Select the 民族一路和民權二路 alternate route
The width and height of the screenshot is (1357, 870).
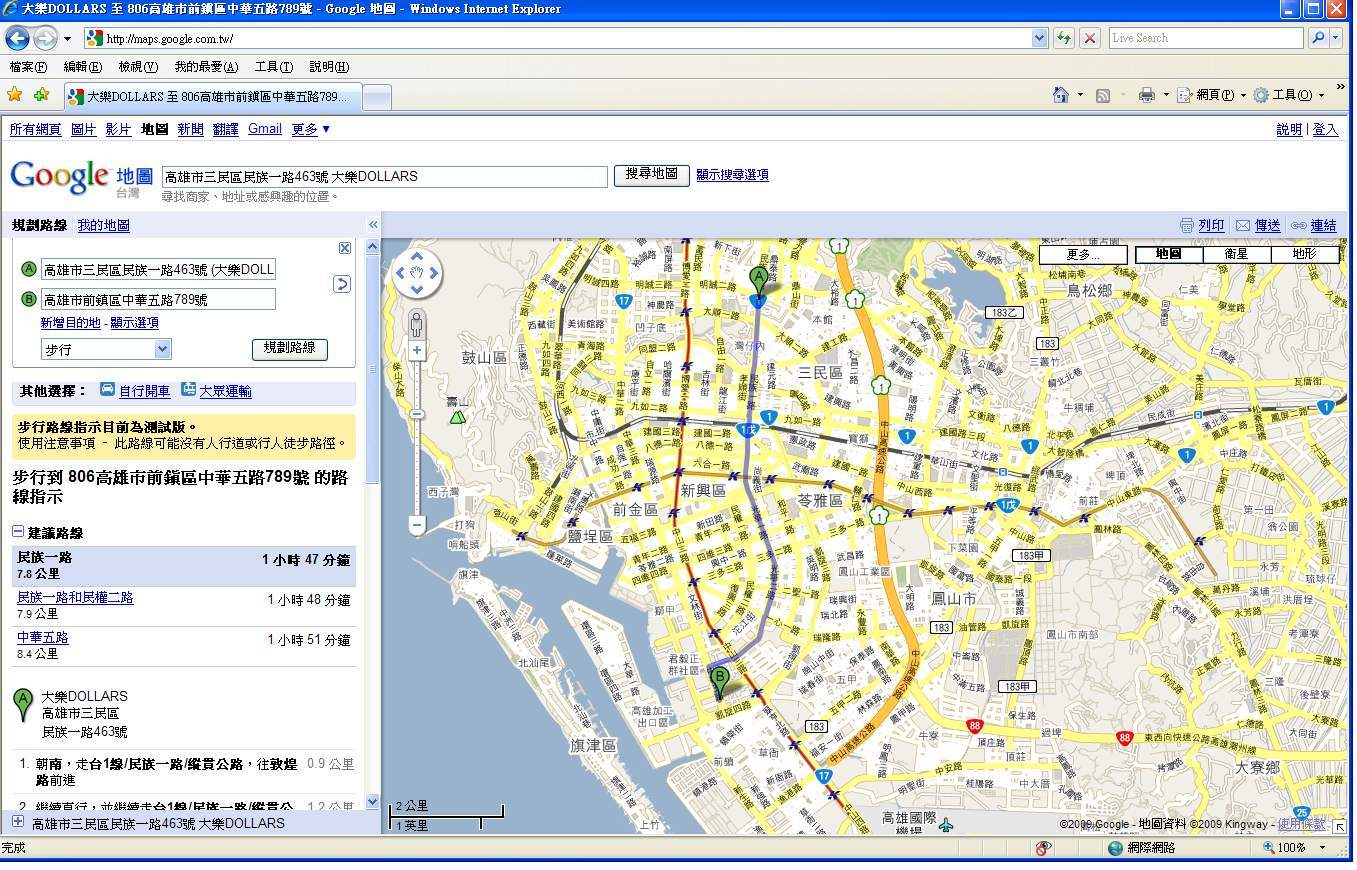click(75, 598)
